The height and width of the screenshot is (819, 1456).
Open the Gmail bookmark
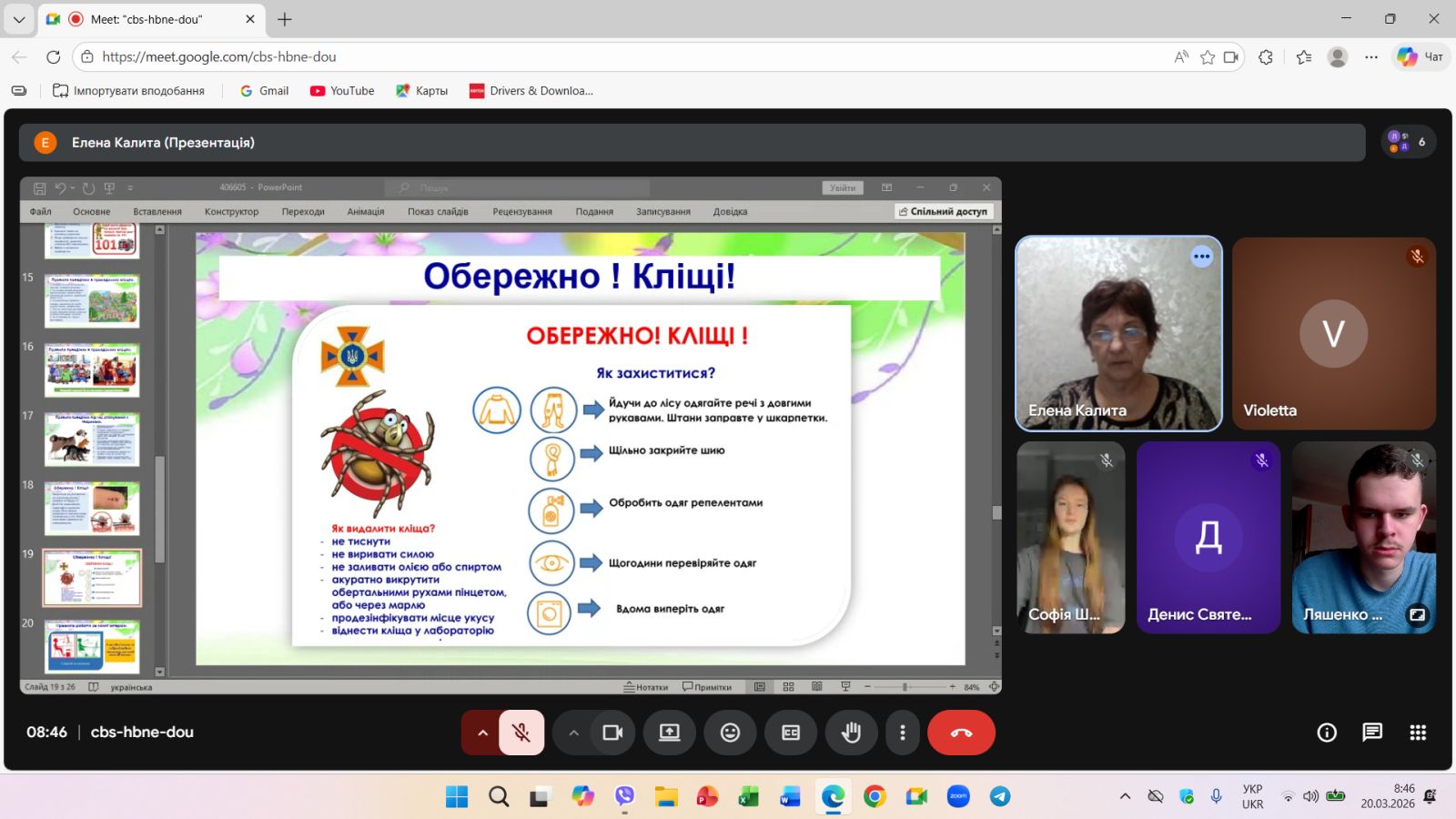click(x=264, y=91)
